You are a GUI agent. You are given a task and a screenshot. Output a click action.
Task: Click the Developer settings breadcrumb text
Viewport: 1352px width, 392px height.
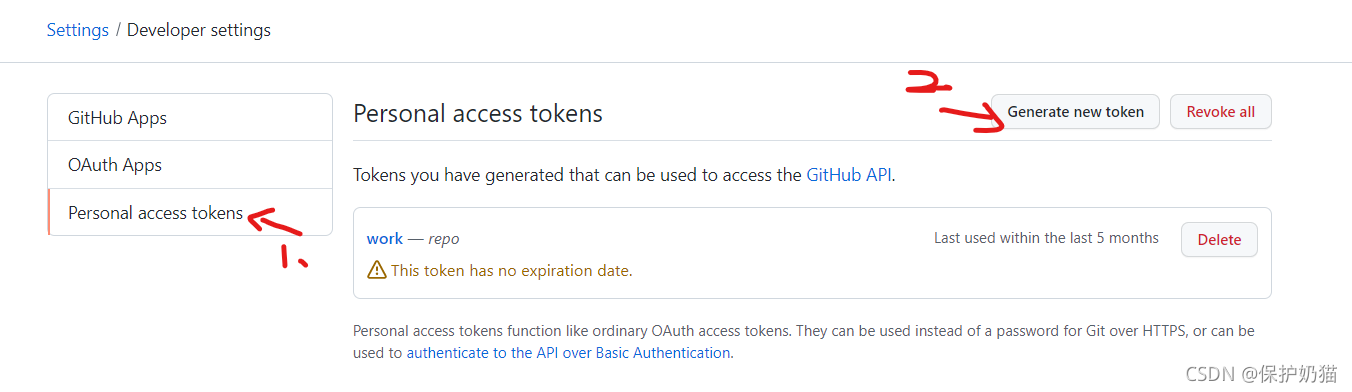pyautogui.click(x=199, y=30)
